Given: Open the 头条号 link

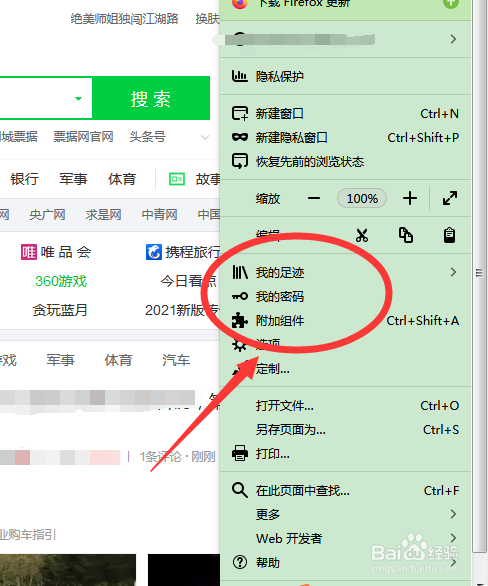Looking at the screenshot, I should [x=148, y=137].
